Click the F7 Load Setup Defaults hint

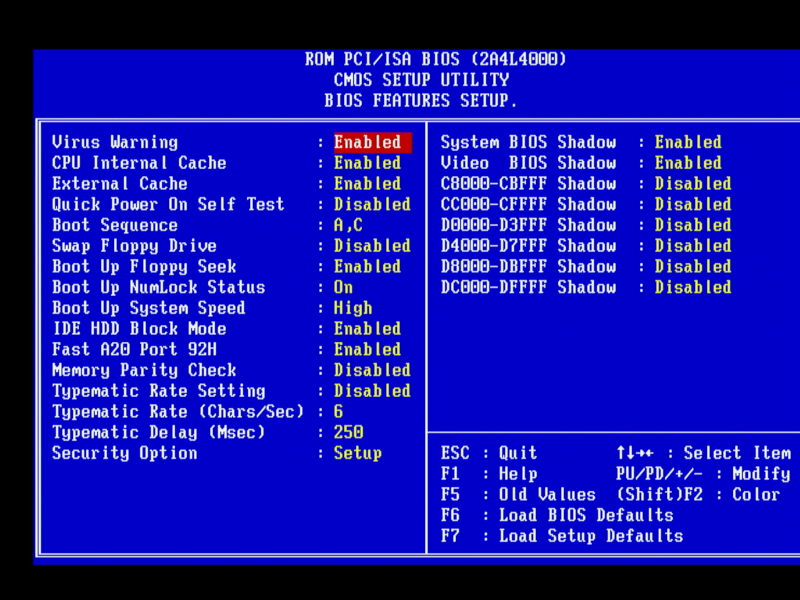point(562,536)
